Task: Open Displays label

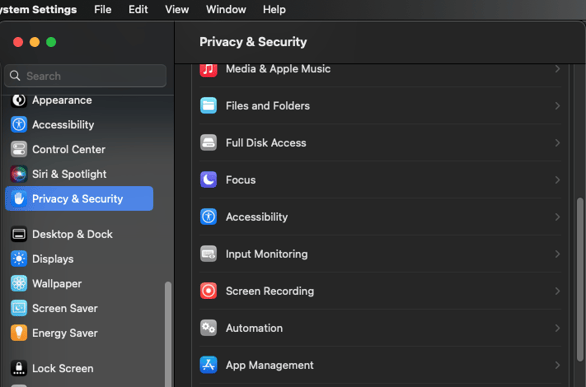Action: pos(53,259)
